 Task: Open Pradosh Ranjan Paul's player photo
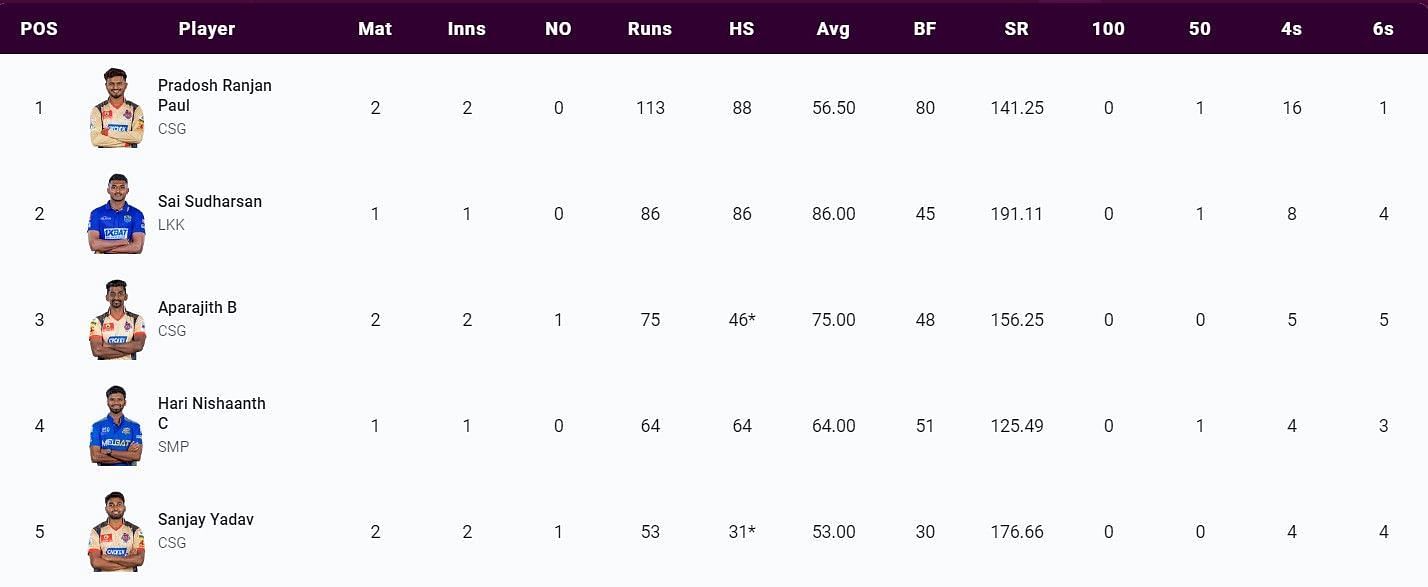(x=117, y=108)
